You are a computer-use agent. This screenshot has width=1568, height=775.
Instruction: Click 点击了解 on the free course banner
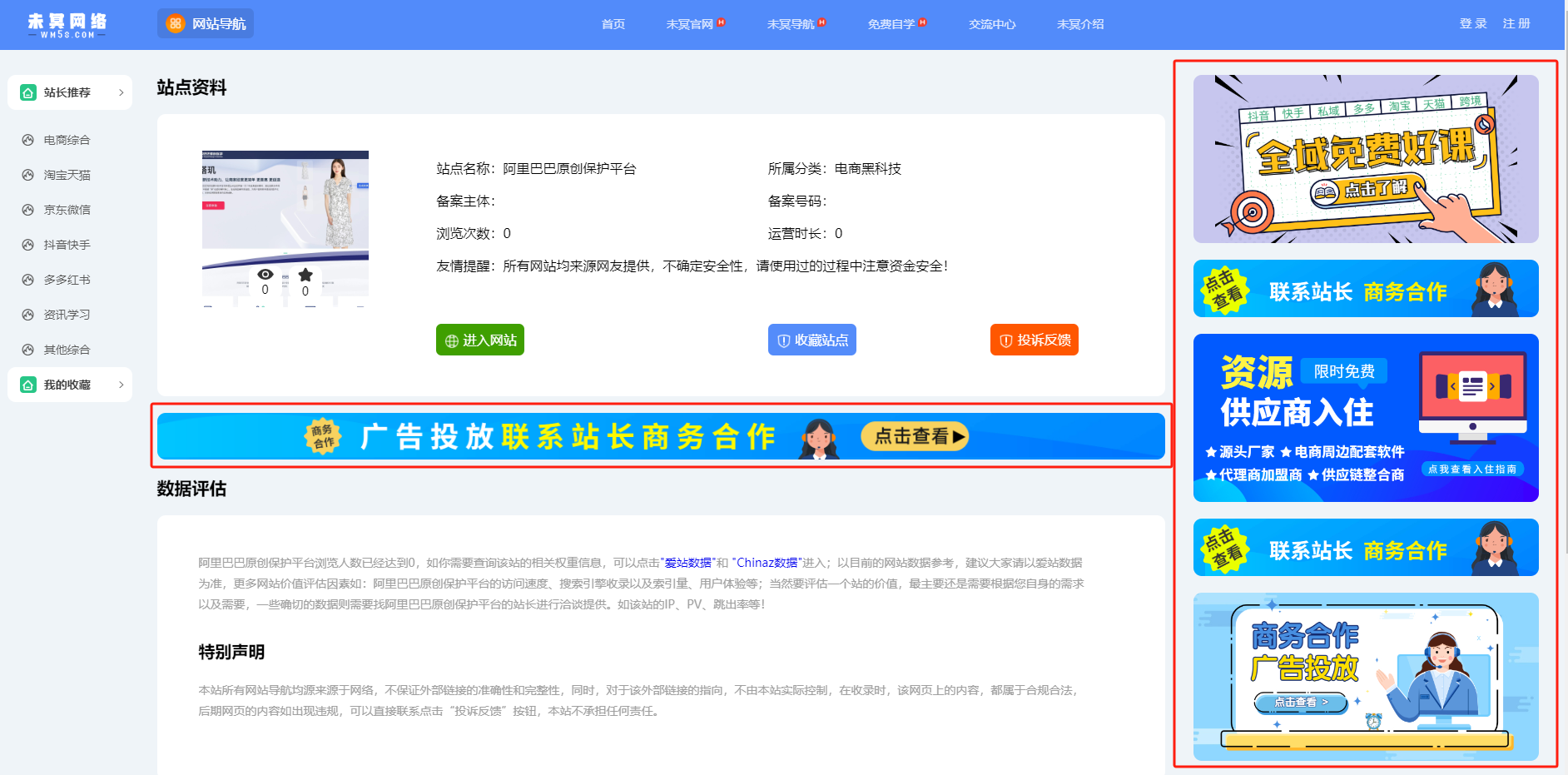[1368, 191]
